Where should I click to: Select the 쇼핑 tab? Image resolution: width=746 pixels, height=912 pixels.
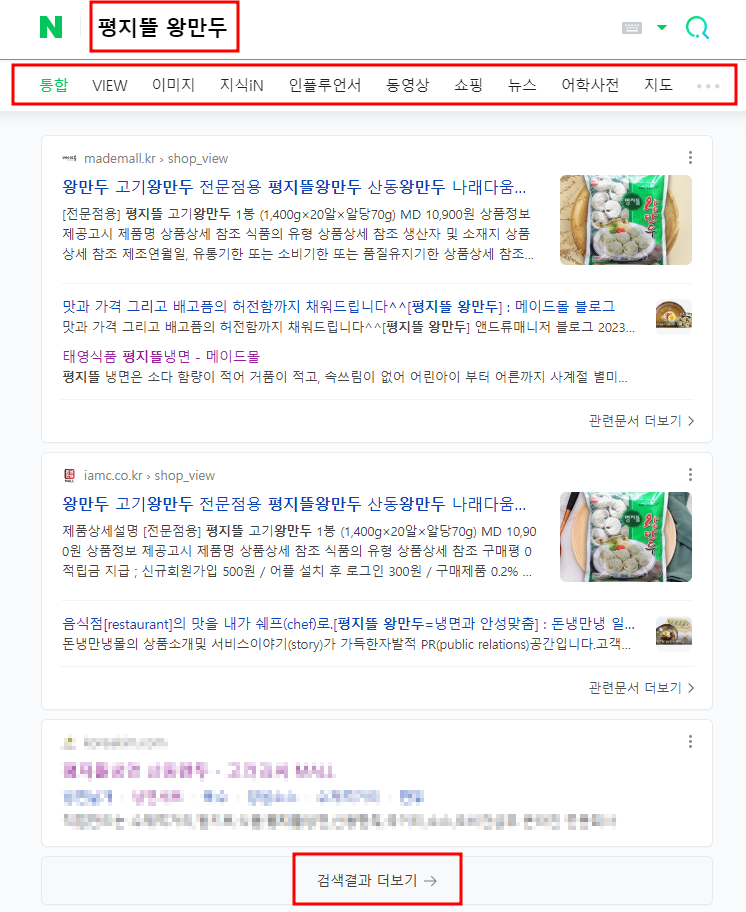(468, 85)
